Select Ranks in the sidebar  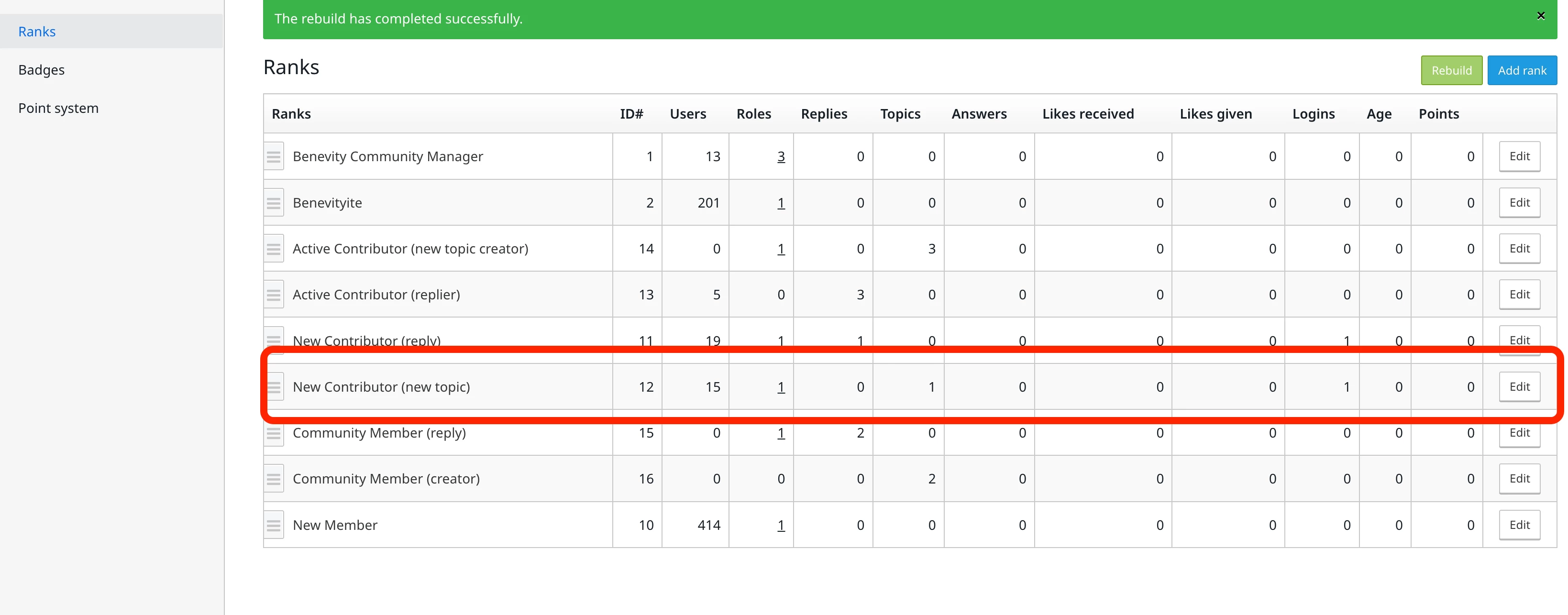tap(37, 32)
